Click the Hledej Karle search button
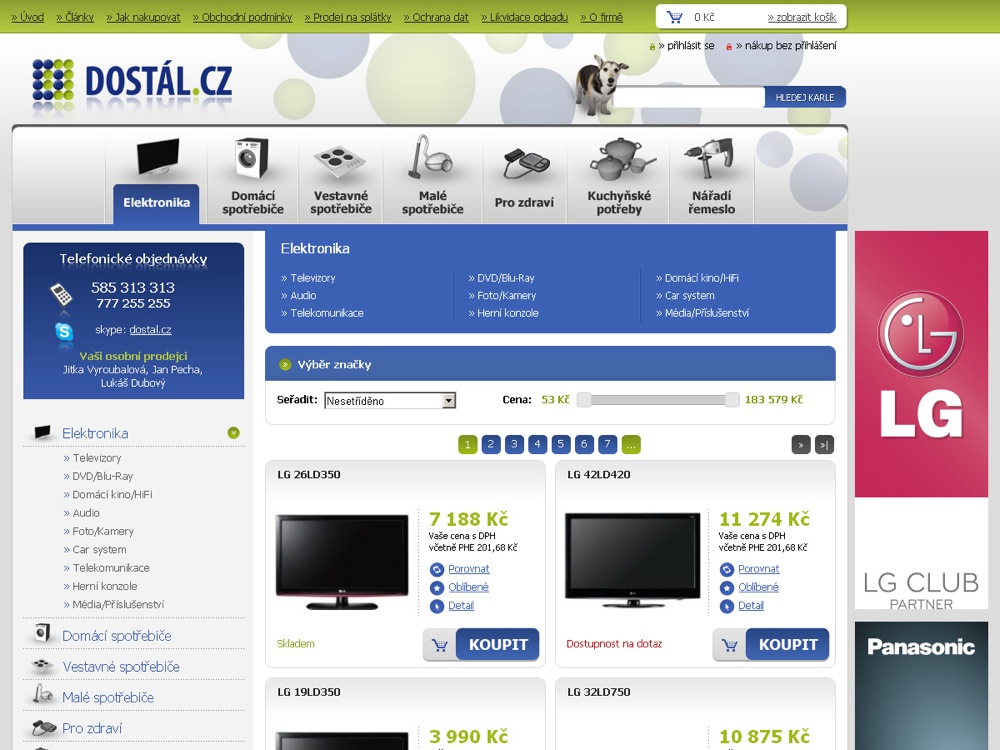Viewport: 1000px width, 750px height. tap(805, 98)
